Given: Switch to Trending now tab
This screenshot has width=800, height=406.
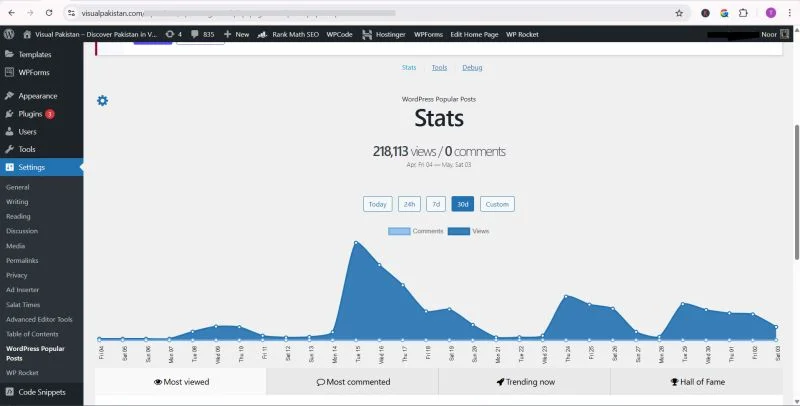Looking at the screenshot, I should [525, 382].
